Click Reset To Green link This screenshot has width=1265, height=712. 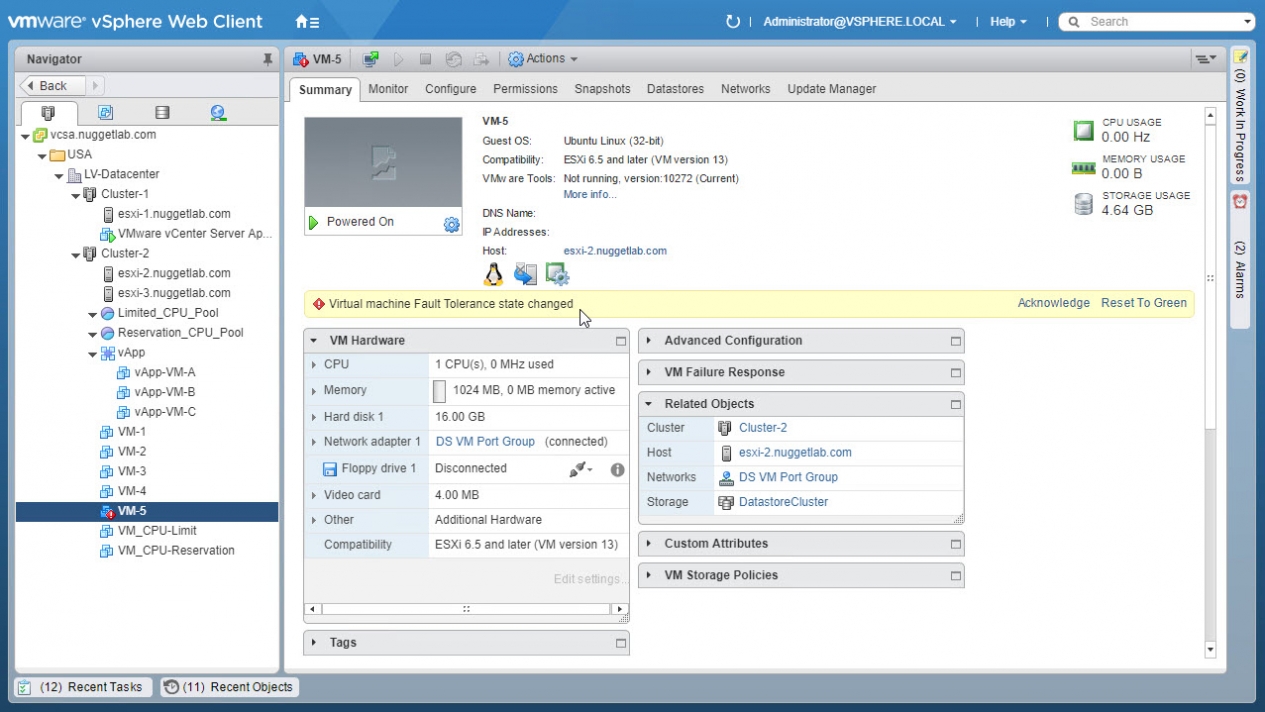click(x=1143, y=303)
